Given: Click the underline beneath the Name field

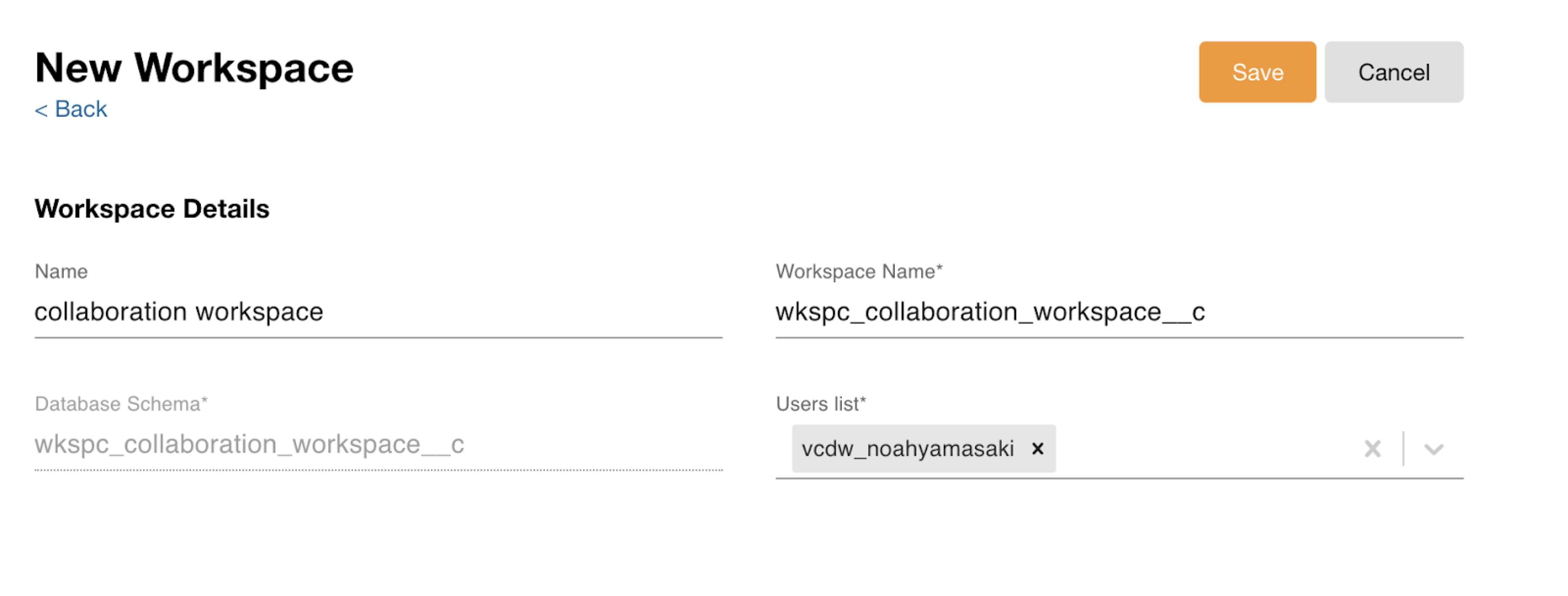Looking at the screenshot, I should (377, 337).
